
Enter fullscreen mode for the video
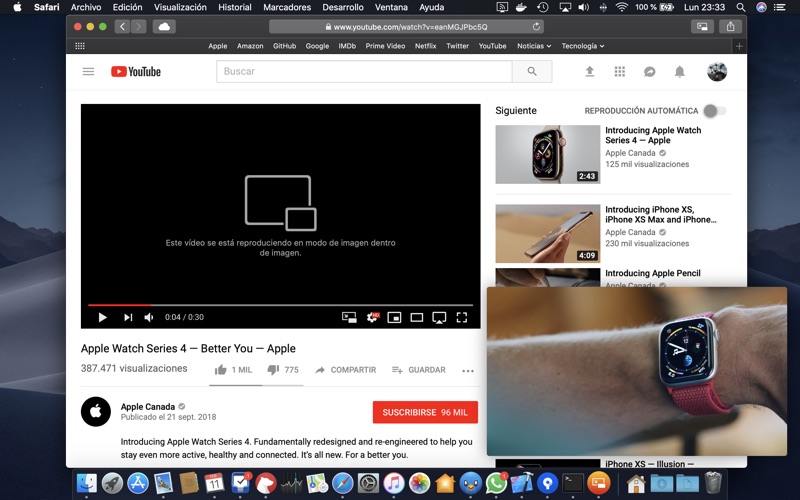point(462,317)
